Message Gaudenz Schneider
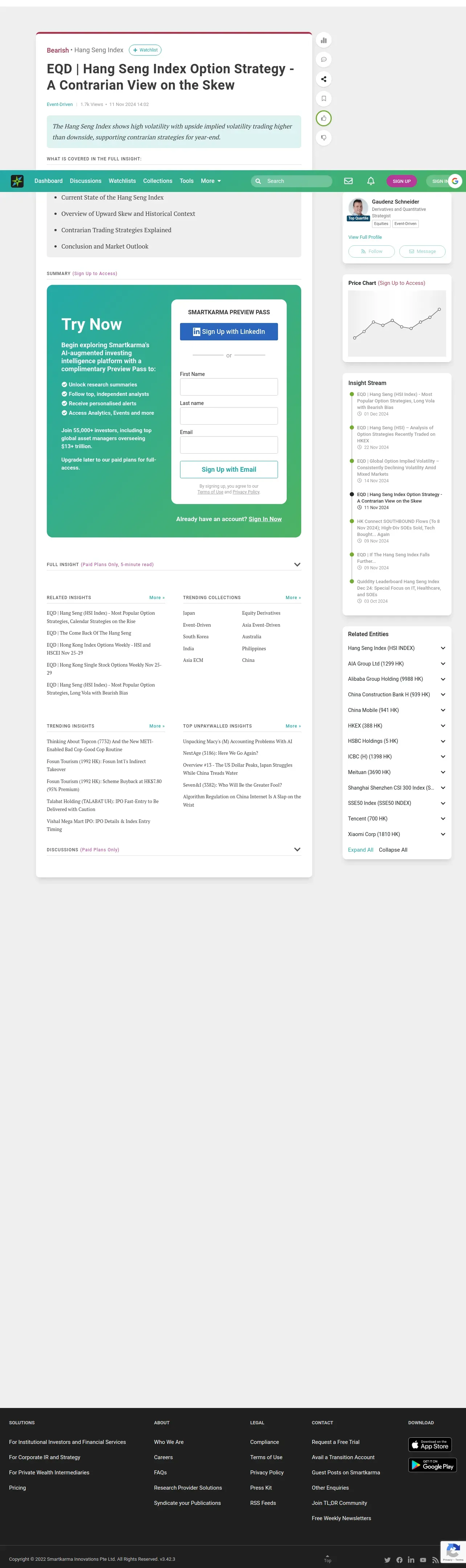This screenshot has width=466, height=1568. (422, 251)
